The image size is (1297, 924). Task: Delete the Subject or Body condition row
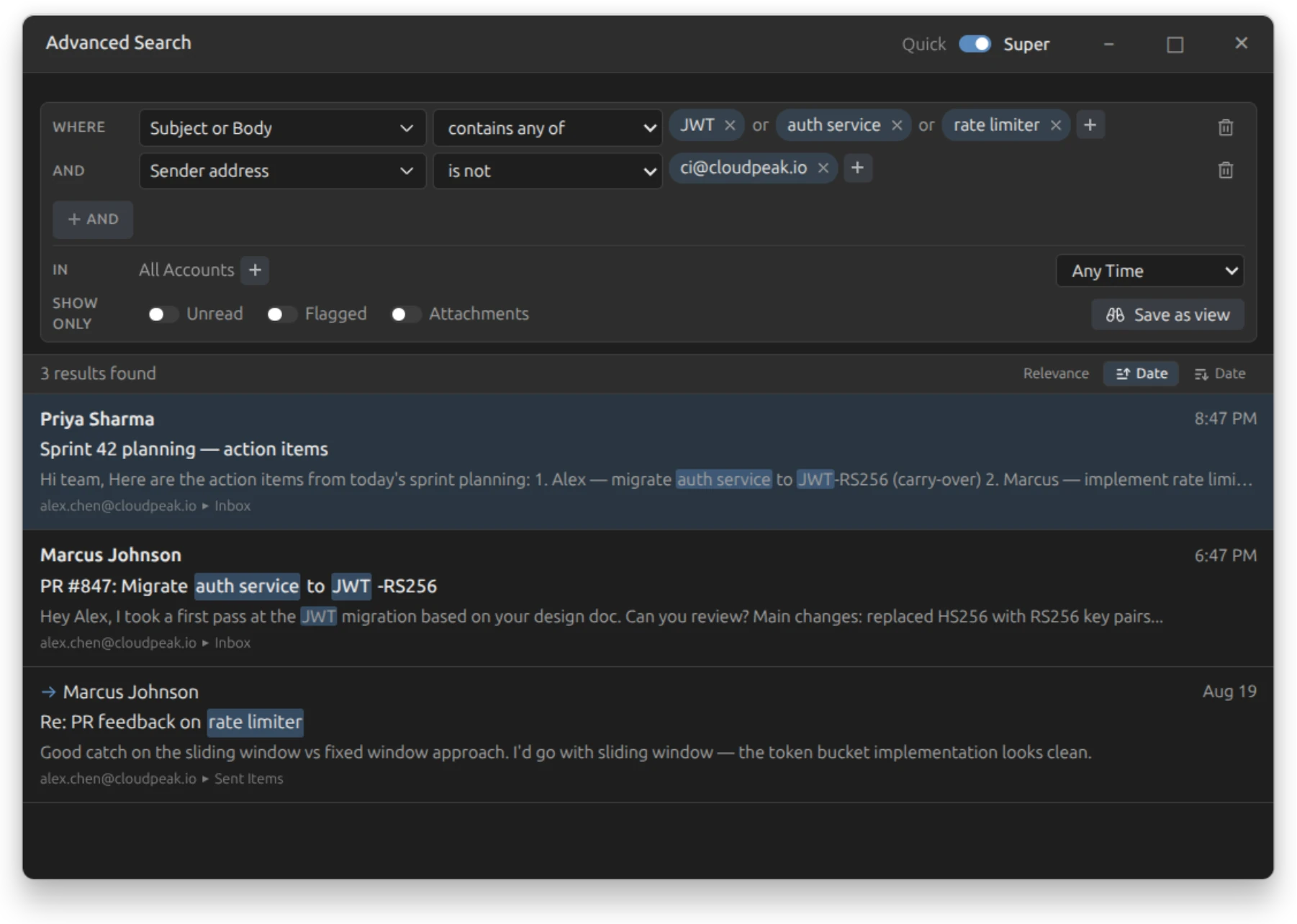click(1226, 127)
